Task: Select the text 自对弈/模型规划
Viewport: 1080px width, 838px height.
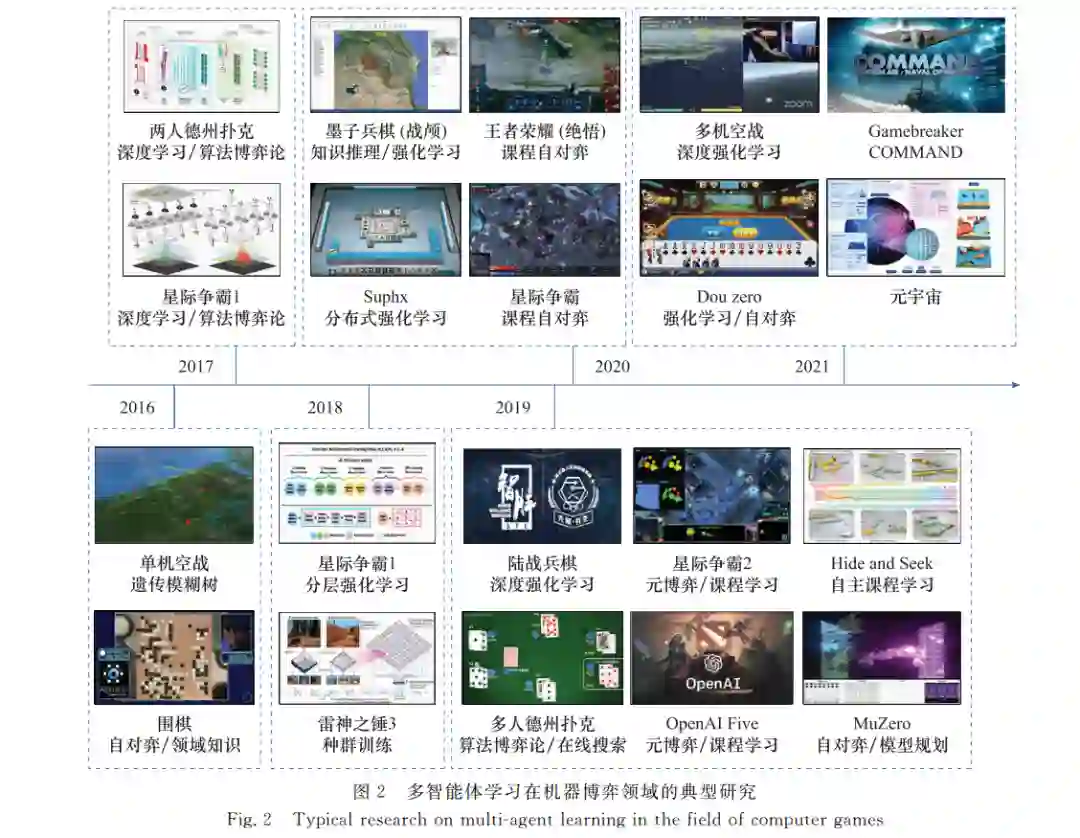Action: [882, 745]
